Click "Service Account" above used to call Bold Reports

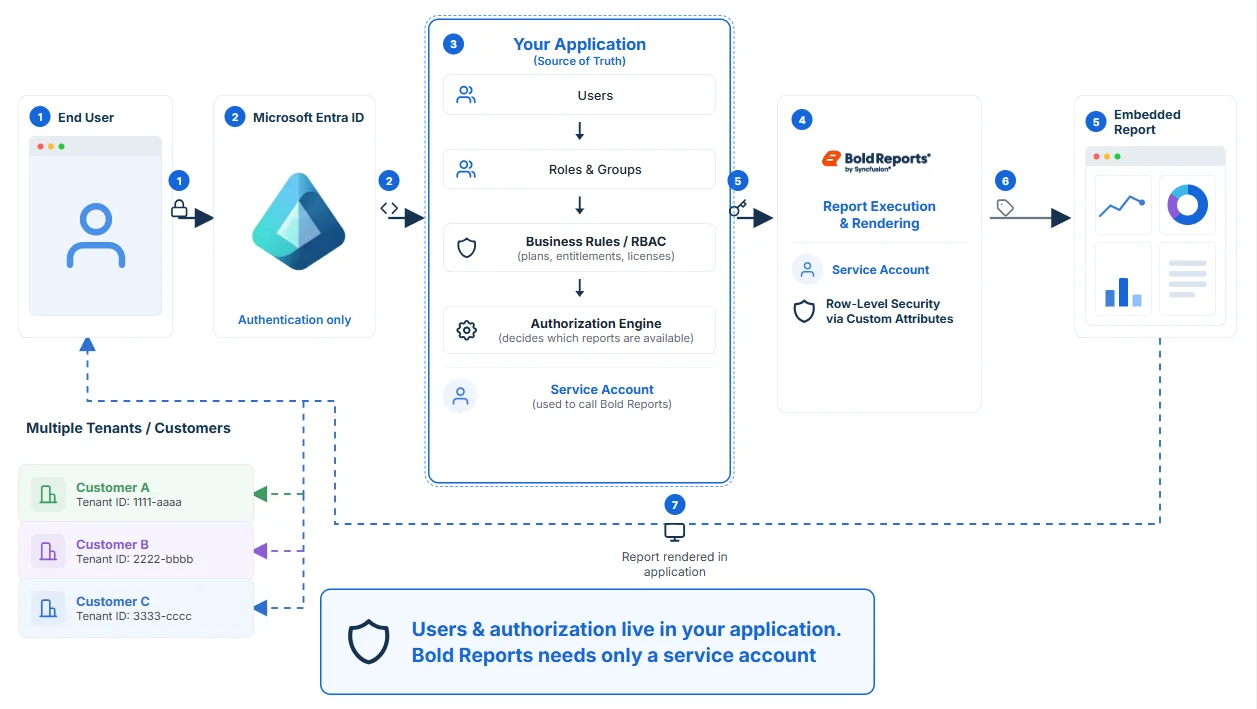(602, 389)
